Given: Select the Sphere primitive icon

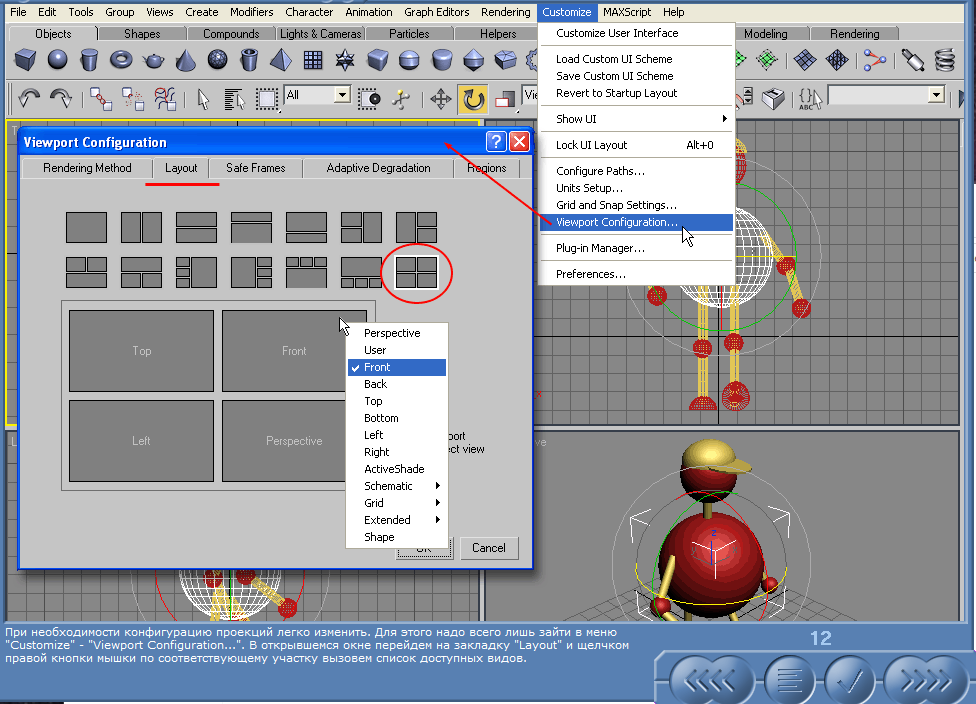Looking at the screenshot, I should (57, 60).
